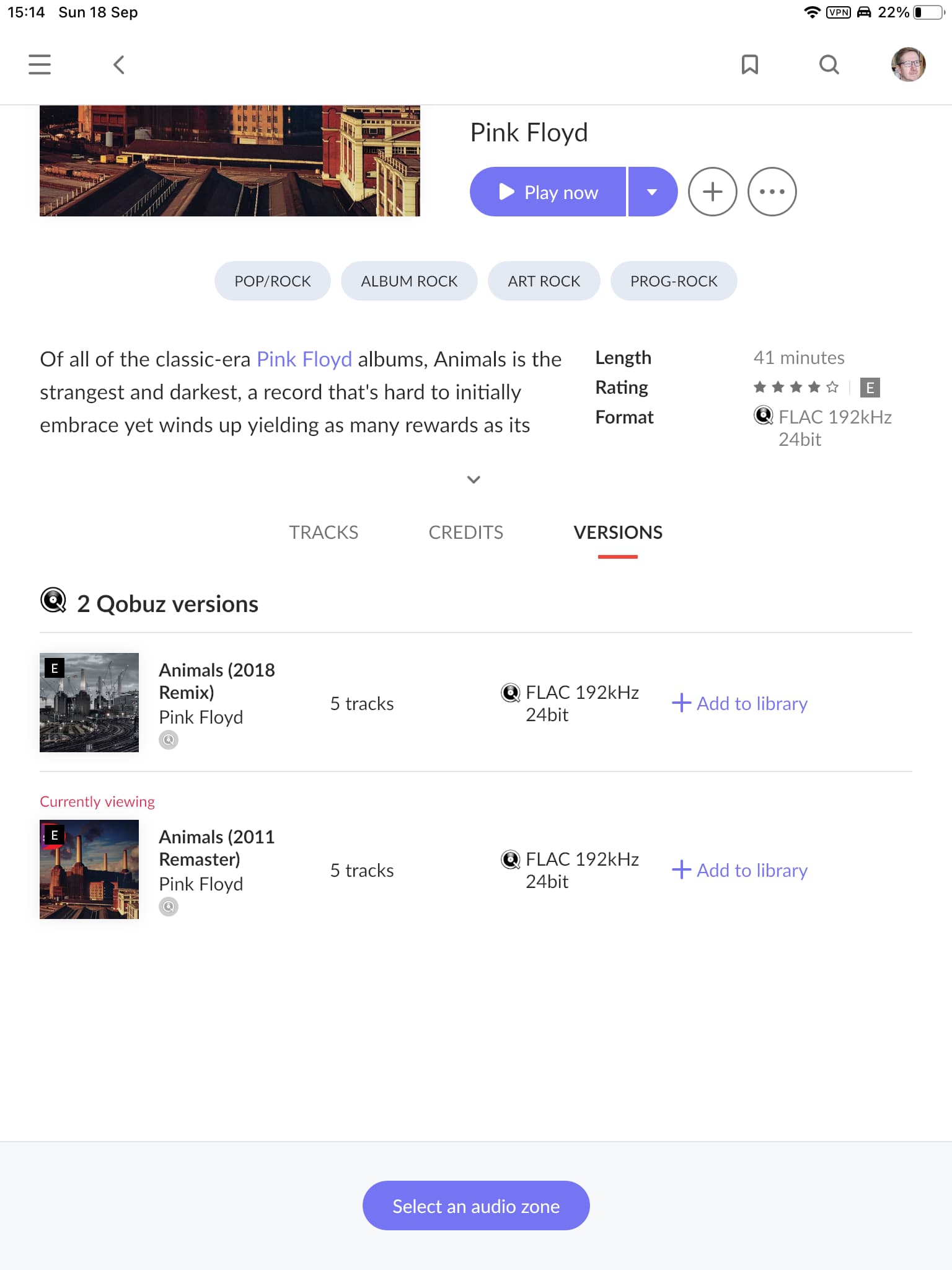Viewport: 952px width, 1270px height.
Task: Open the Animals (2018 Remix) cover thumbnail
Action: [x=89, y=703]
